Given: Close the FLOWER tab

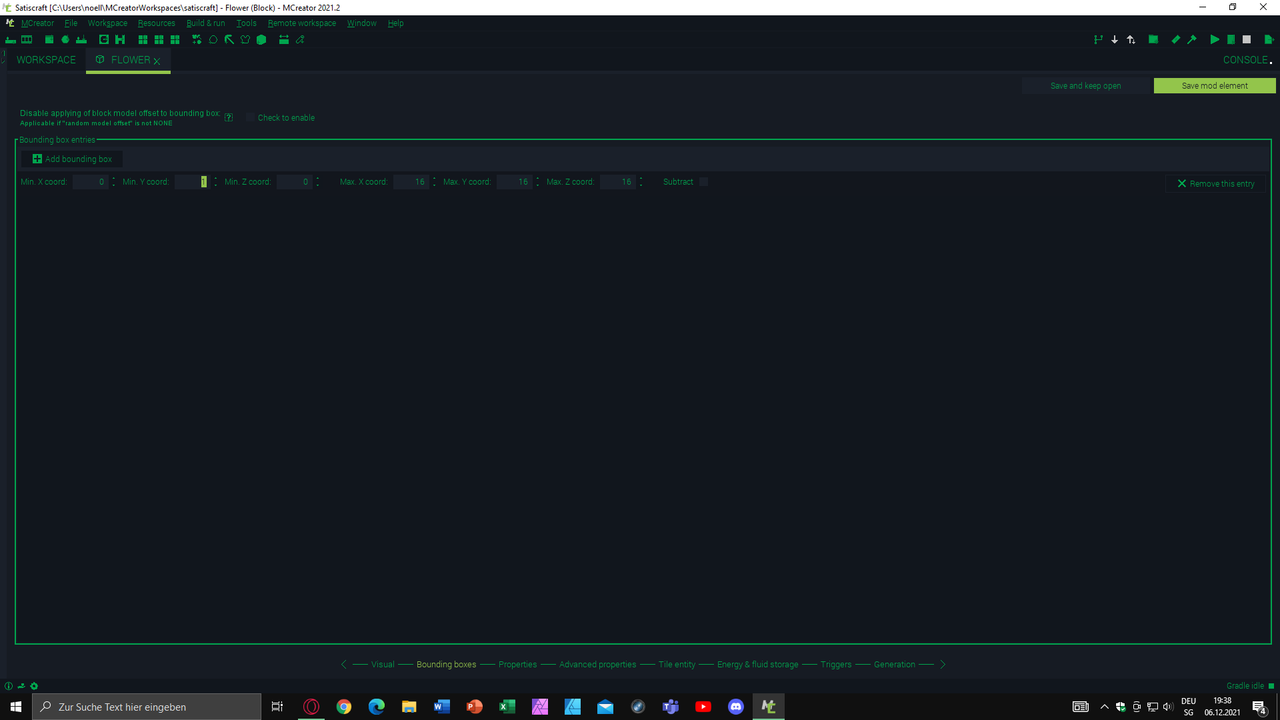Looking at the screenshot, I should point(157,61).
